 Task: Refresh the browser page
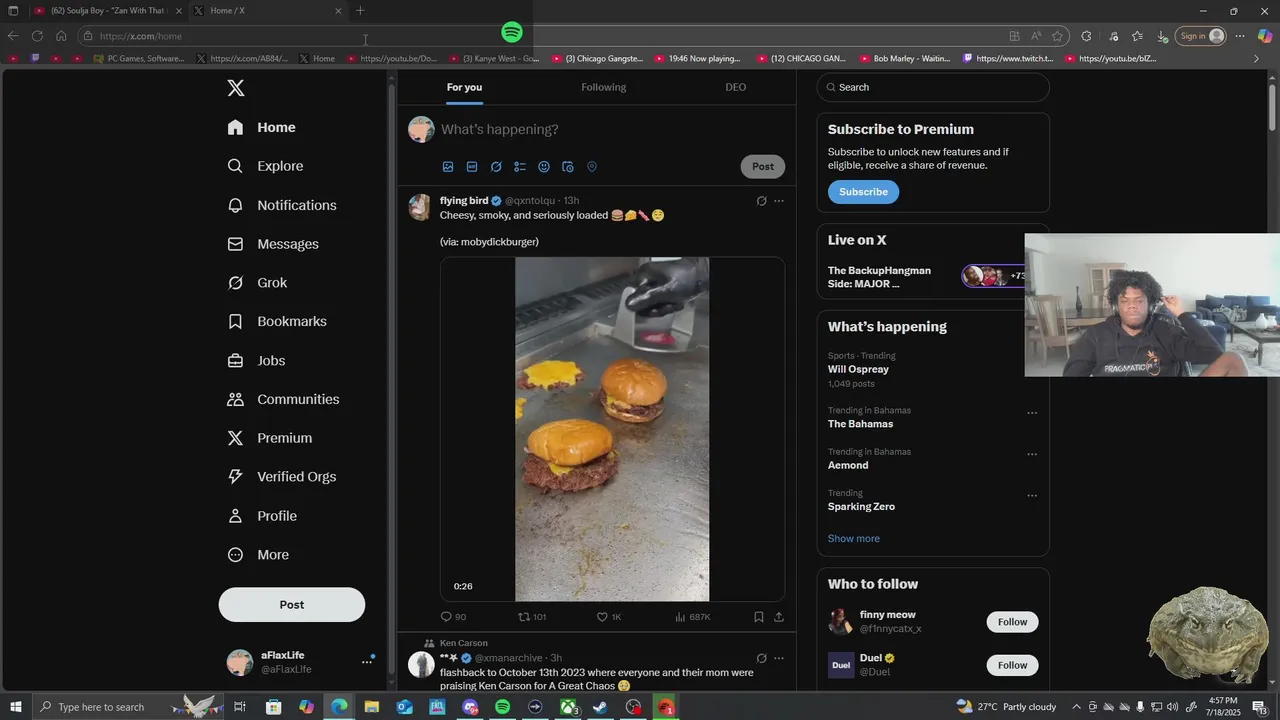pyautogui.click(x=37, y=36)
